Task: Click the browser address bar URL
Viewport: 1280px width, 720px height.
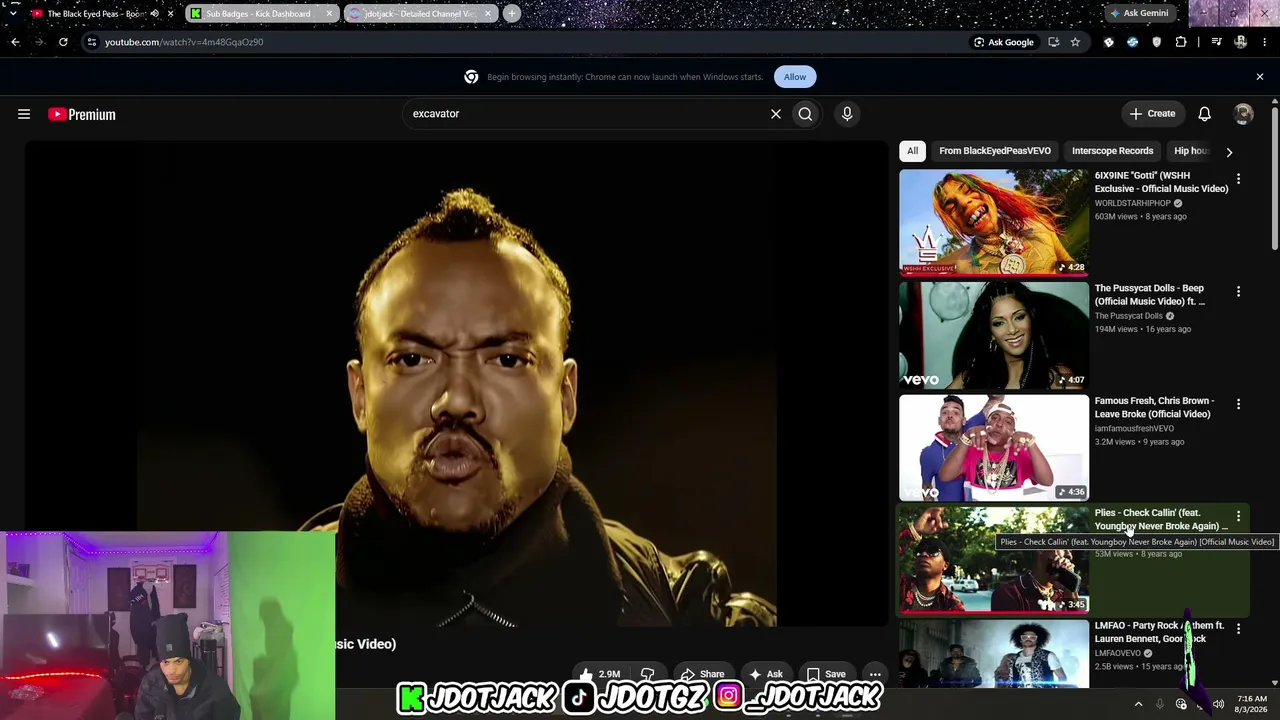Action: [x=184, y=42]
